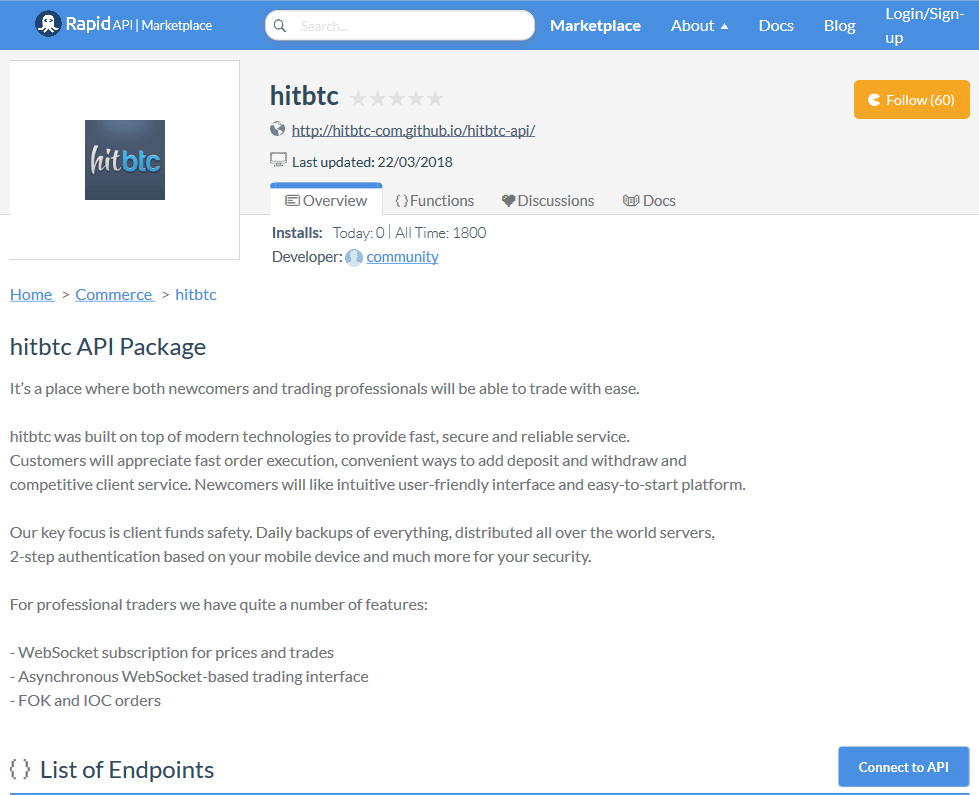Screen dimensions: 979x795
Task: Click the 'Today: 0' installs text
Action: coord(358,233)
